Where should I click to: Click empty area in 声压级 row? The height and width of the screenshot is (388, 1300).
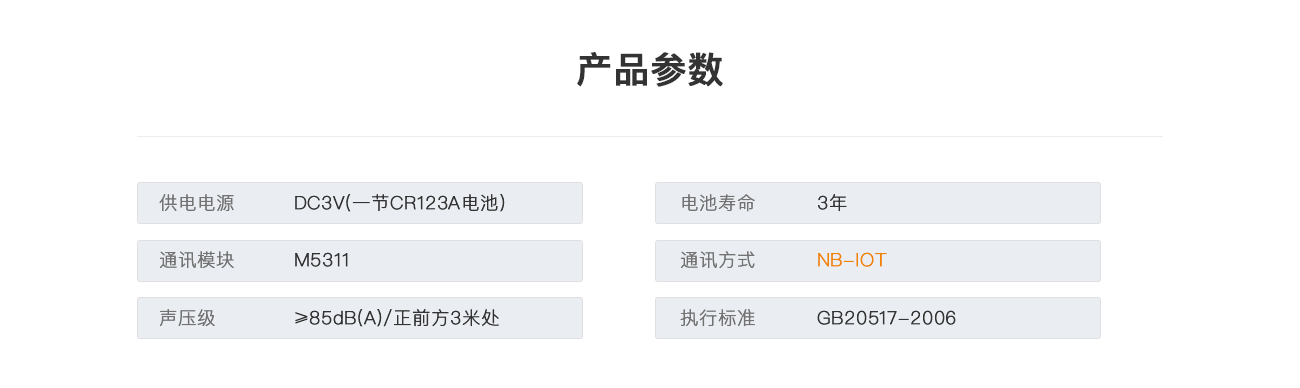coord(545,318)
